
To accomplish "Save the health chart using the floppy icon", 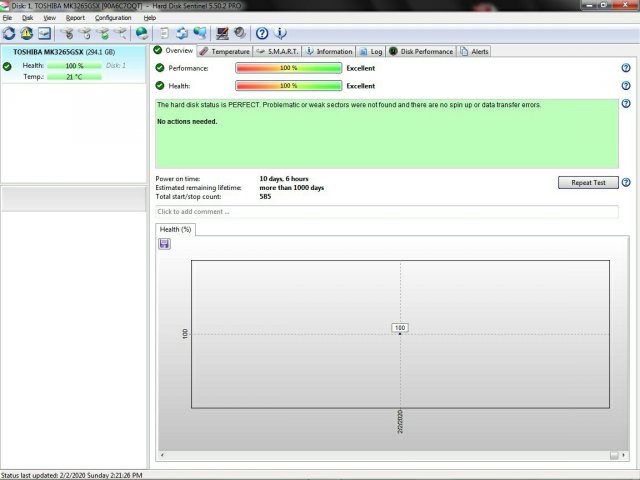I will (x=164, y=244).
